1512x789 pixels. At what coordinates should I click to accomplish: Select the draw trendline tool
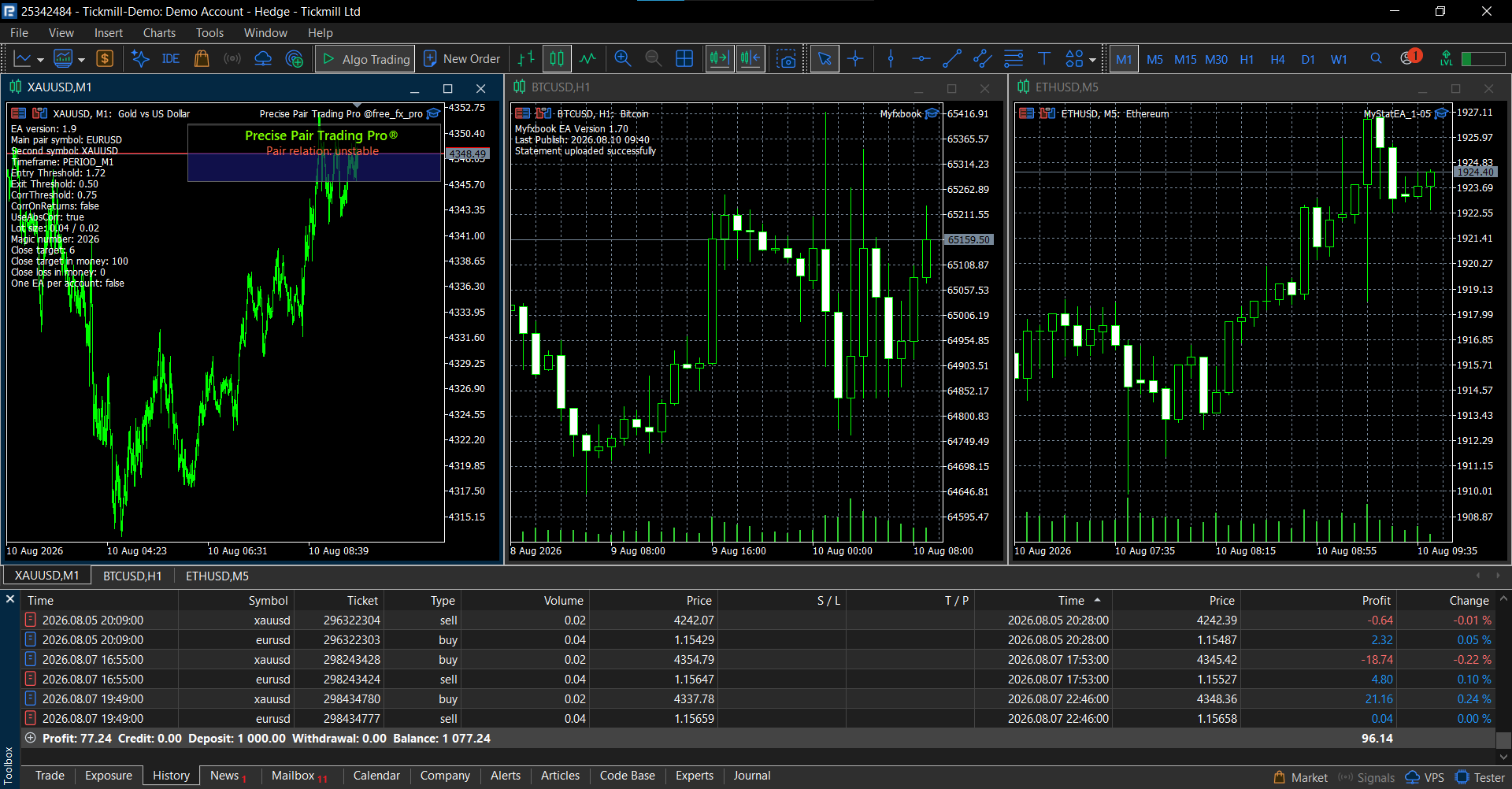tap(951, 59)
